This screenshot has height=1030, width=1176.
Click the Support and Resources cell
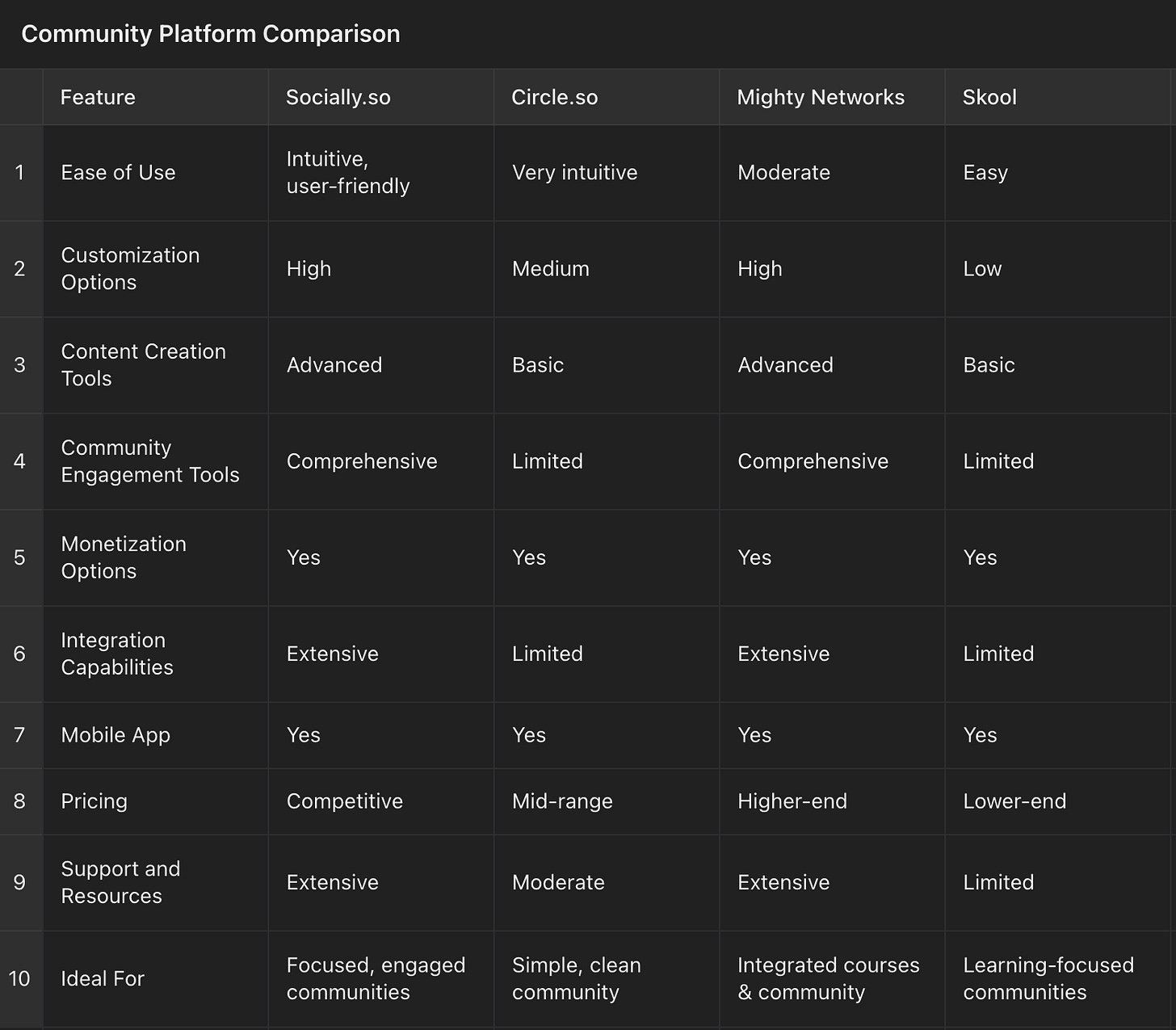tap(120, 882)
